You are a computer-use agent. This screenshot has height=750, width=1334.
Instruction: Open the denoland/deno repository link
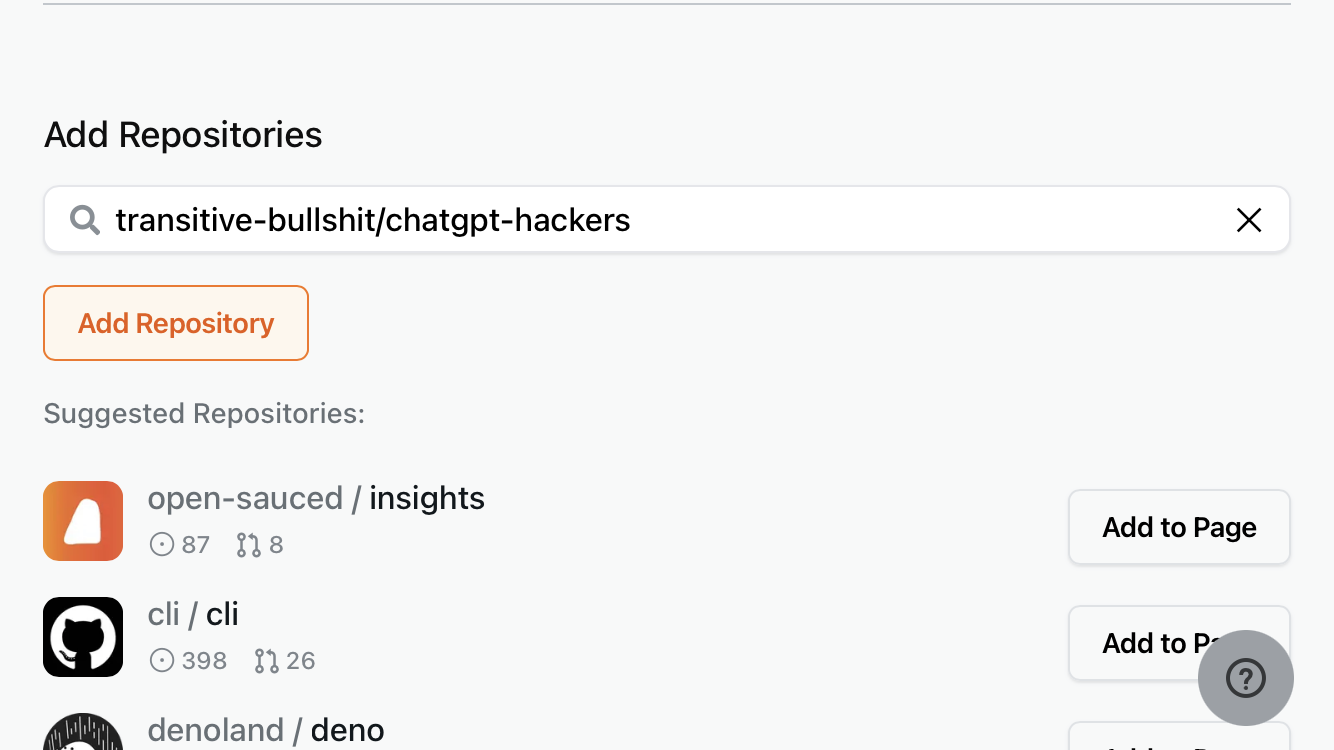pos(266,730)
